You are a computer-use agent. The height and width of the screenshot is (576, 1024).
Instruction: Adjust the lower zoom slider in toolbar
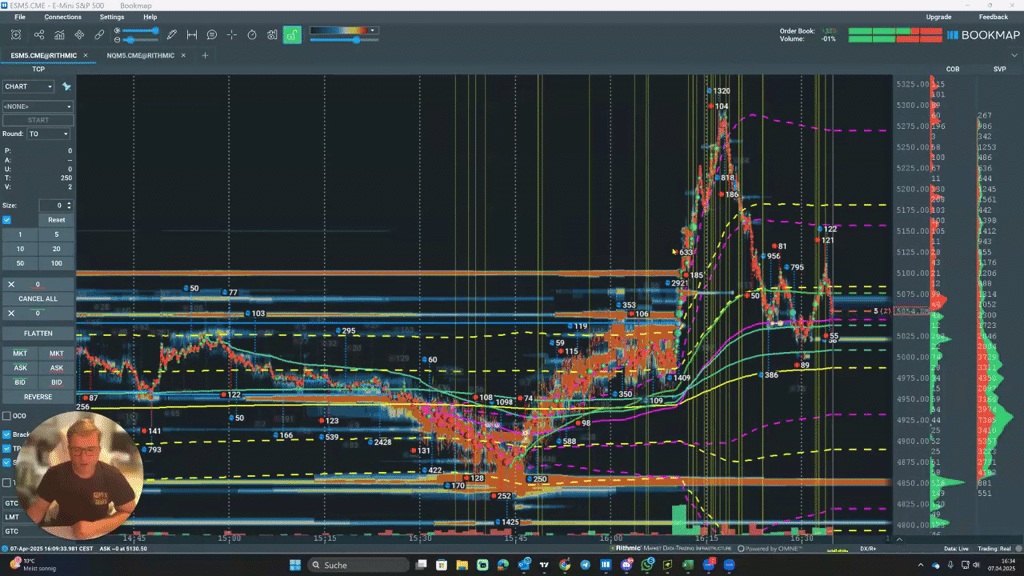(140, 40)
